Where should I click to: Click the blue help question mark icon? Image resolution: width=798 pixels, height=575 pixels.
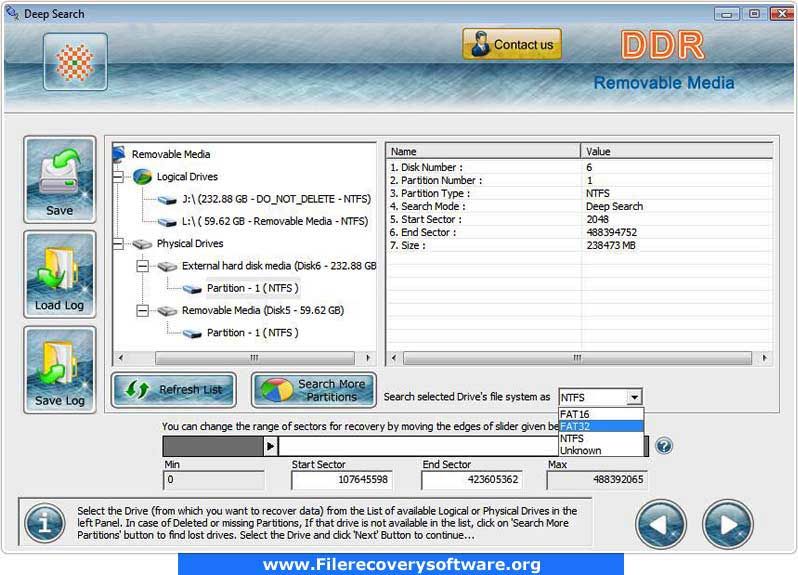(664, 446)
